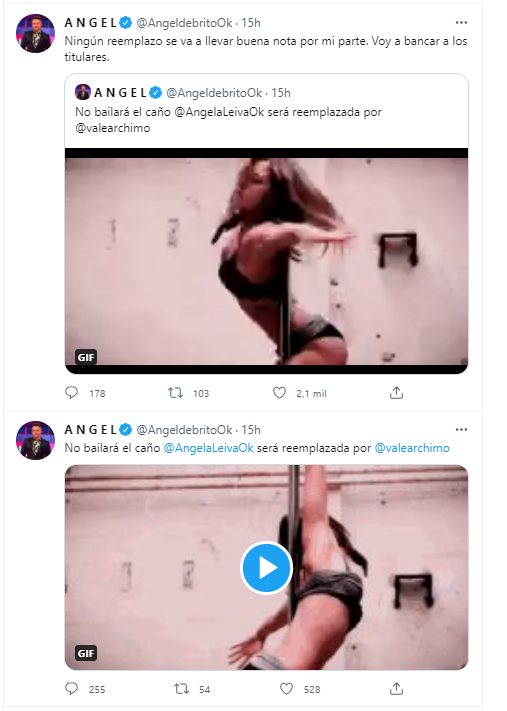Like the first tweet with 2,1 mil likes

coord(279,393)
